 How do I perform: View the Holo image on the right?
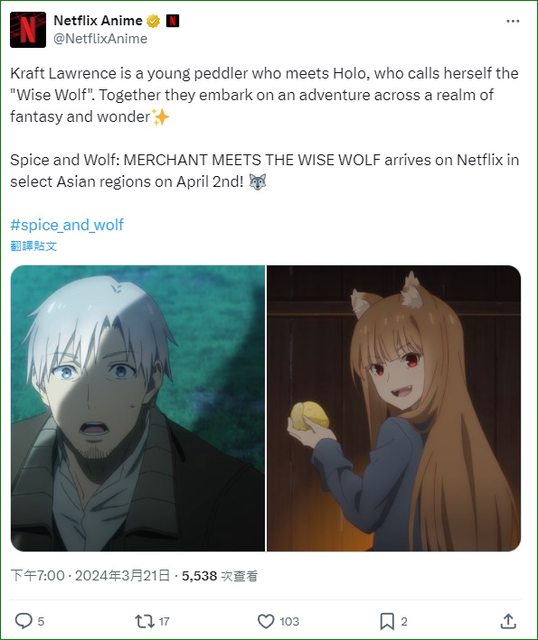pos(394,408)
